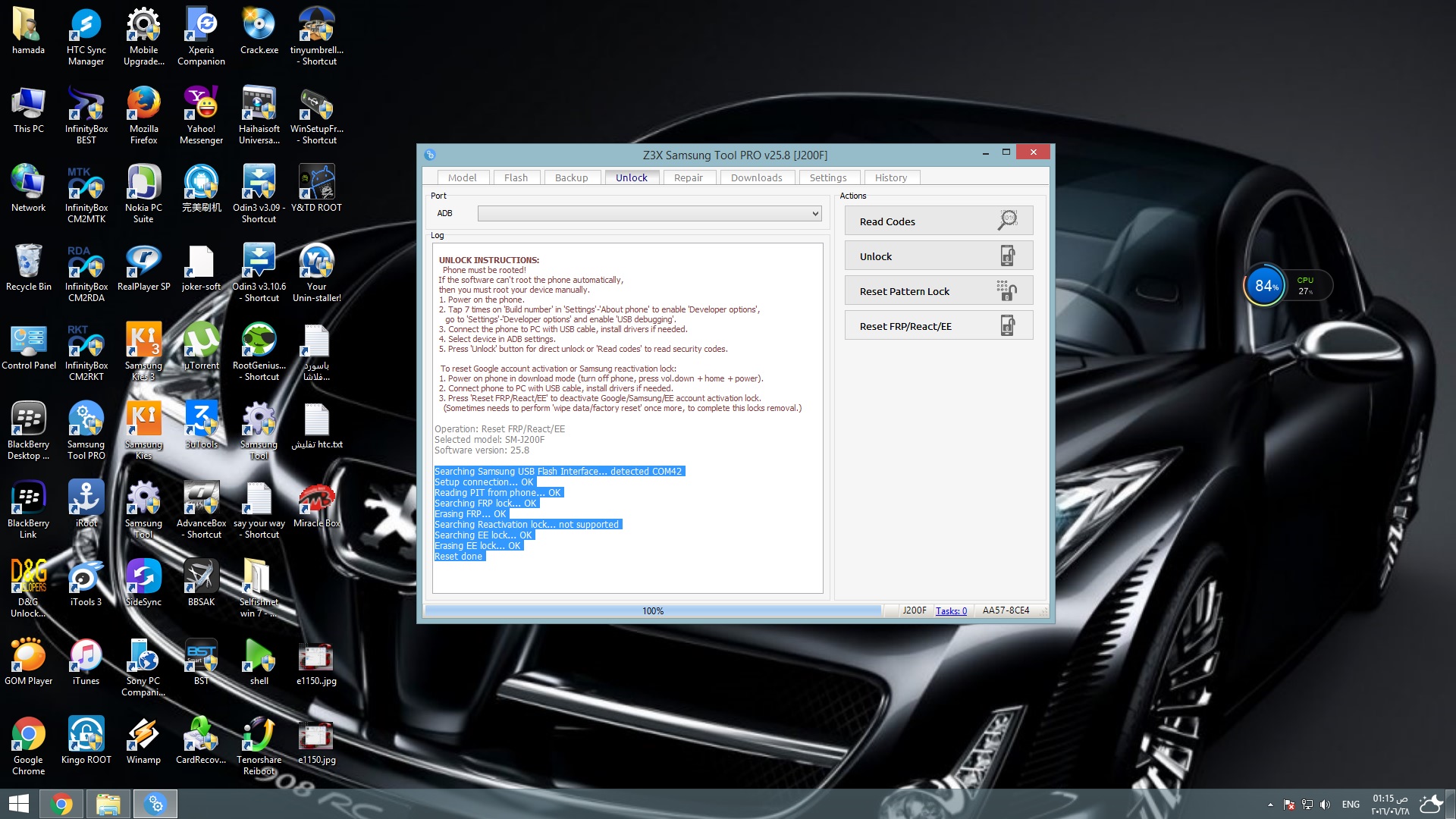Select Samsung Kies 3 icon

143,352
